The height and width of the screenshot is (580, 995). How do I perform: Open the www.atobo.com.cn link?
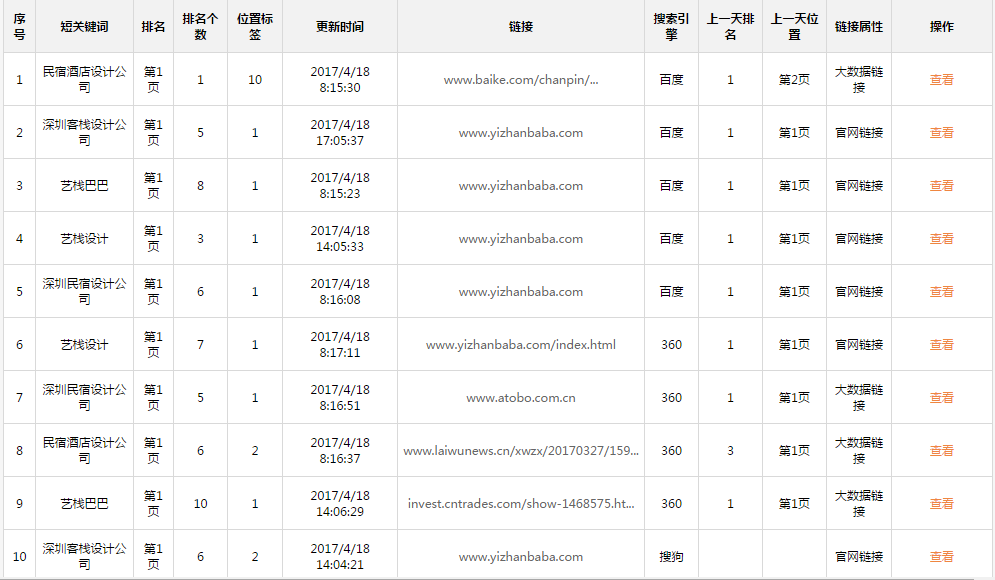click(520, 398)
